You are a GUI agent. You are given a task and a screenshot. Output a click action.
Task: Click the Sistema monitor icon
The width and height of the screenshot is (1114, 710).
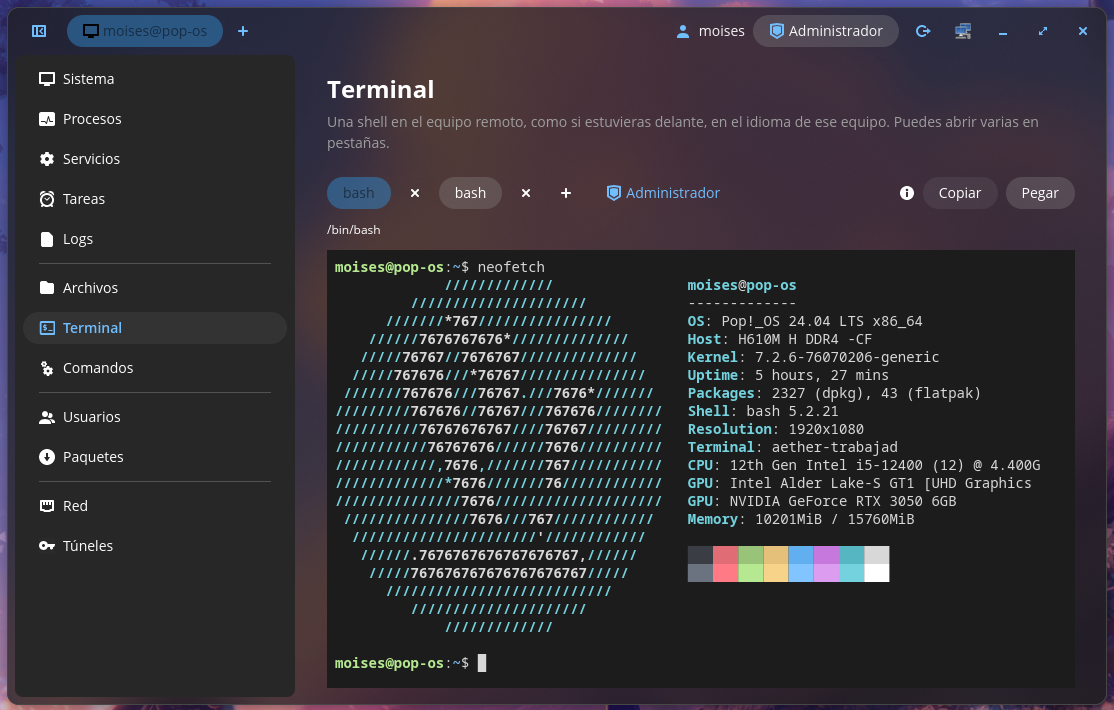[47, 79]
